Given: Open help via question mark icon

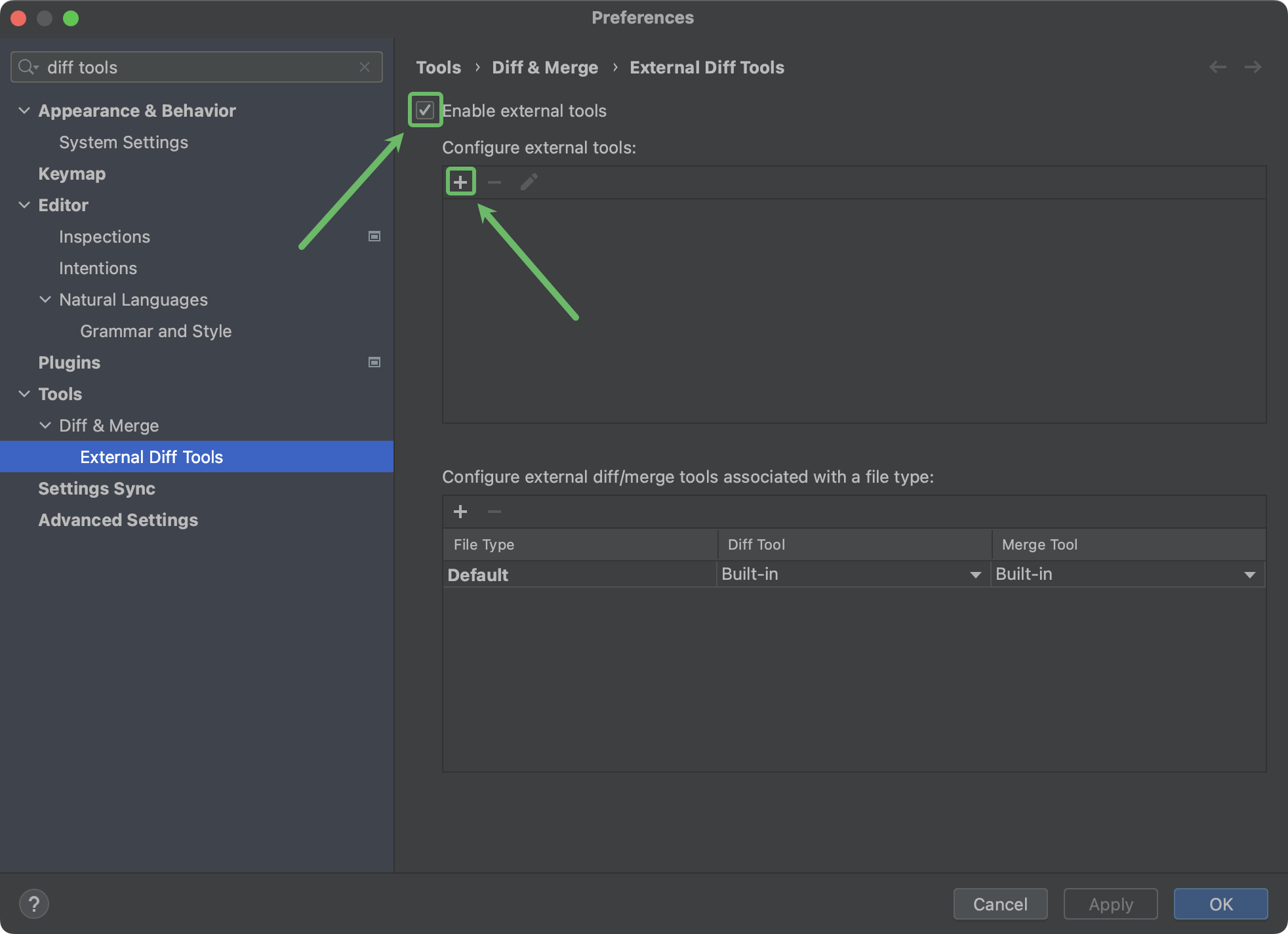Looking at the screenshot, I should click(35, 903).
